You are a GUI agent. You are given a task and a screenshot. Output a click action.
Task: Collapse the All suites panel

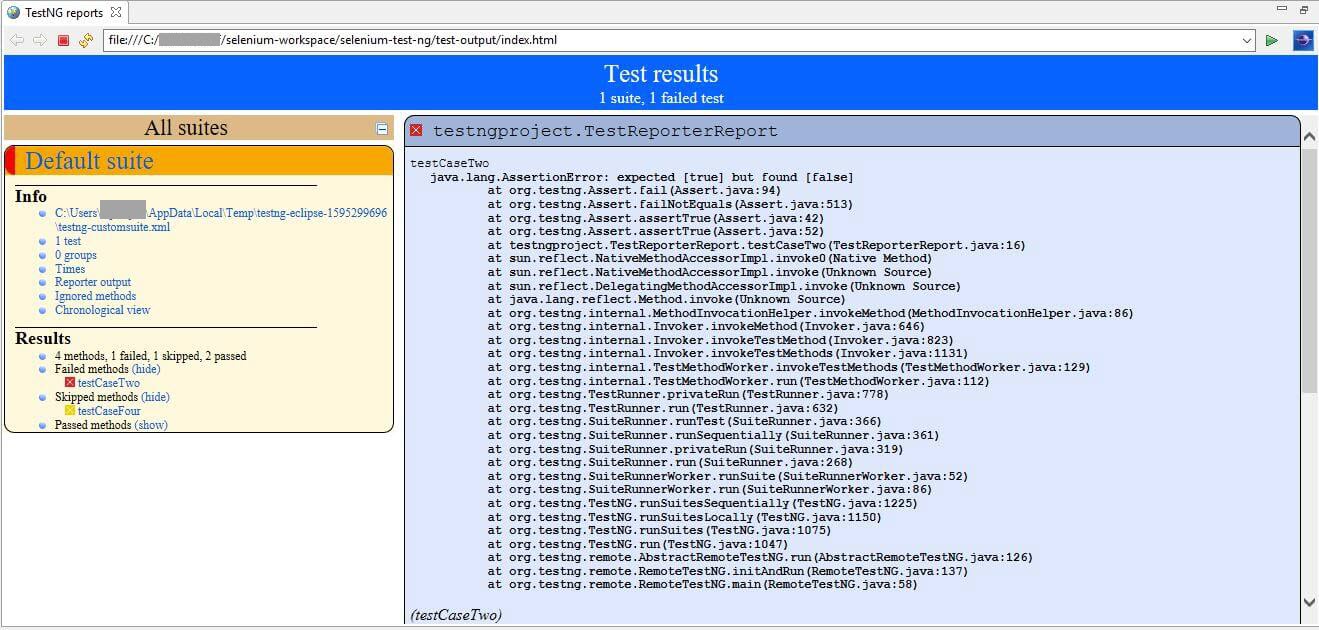click(x=381, y=128)
